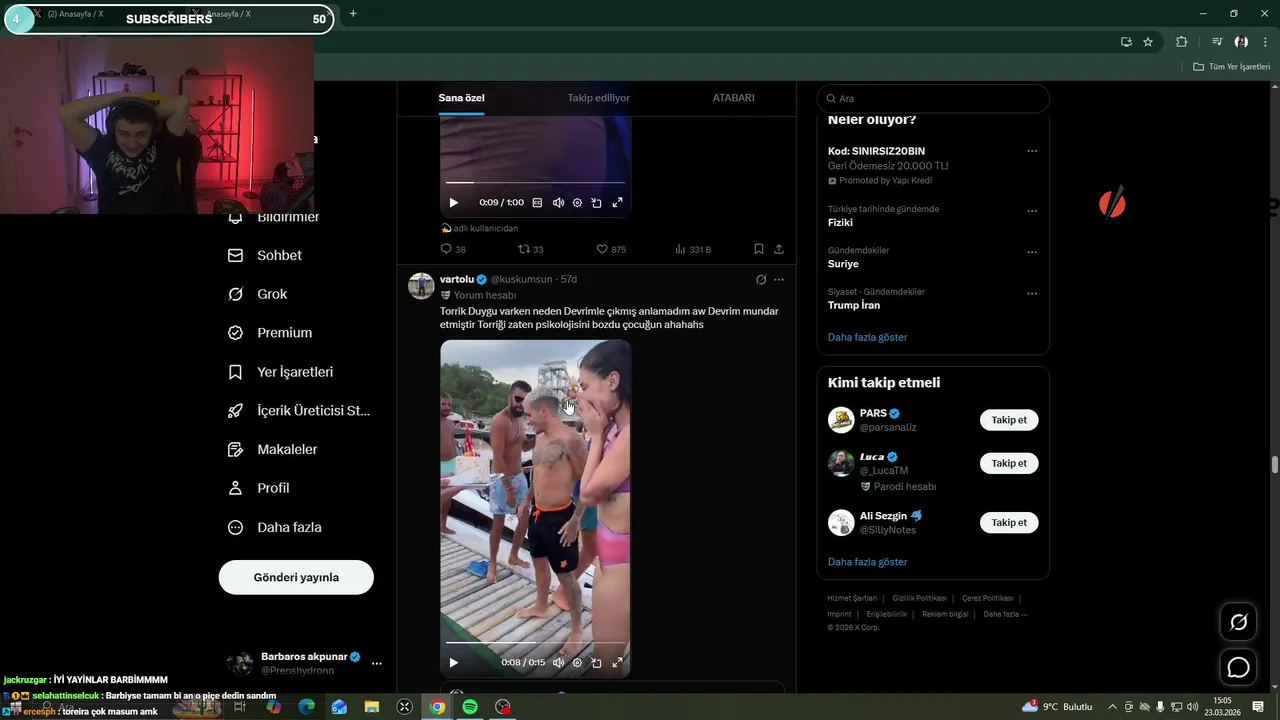
Task: Open options for SINIRSIZ20BIN promoted trend
Action: click(1032, 151)
